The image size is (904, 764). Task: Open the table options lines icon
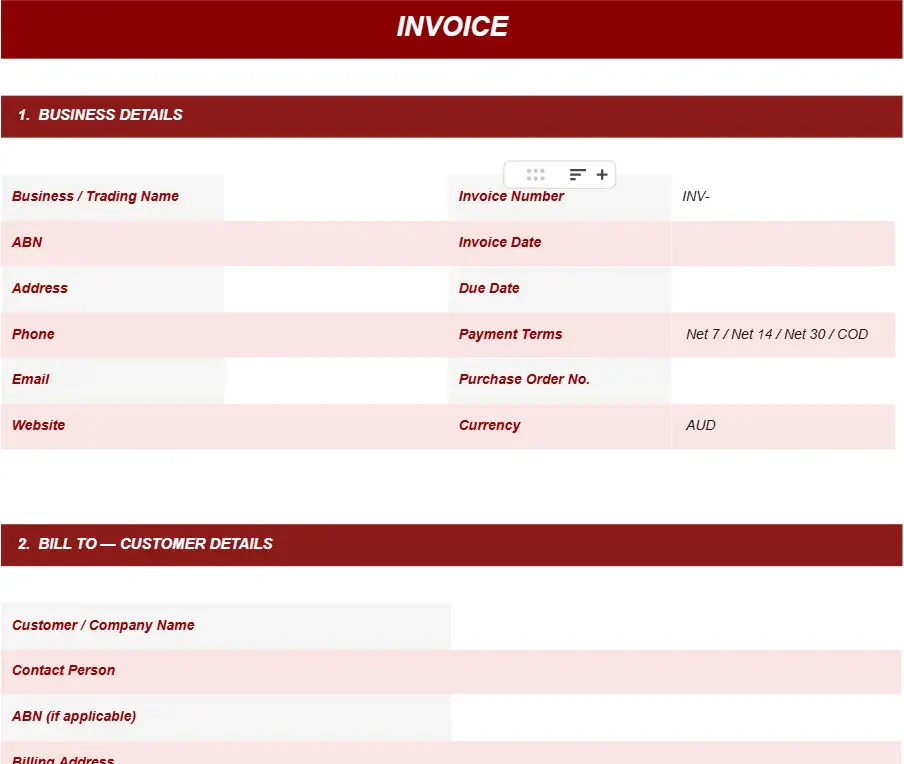578,175
